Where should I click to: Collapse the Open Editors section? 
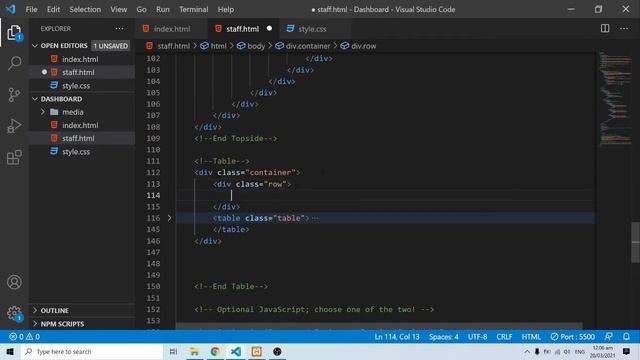pos(35,46)
